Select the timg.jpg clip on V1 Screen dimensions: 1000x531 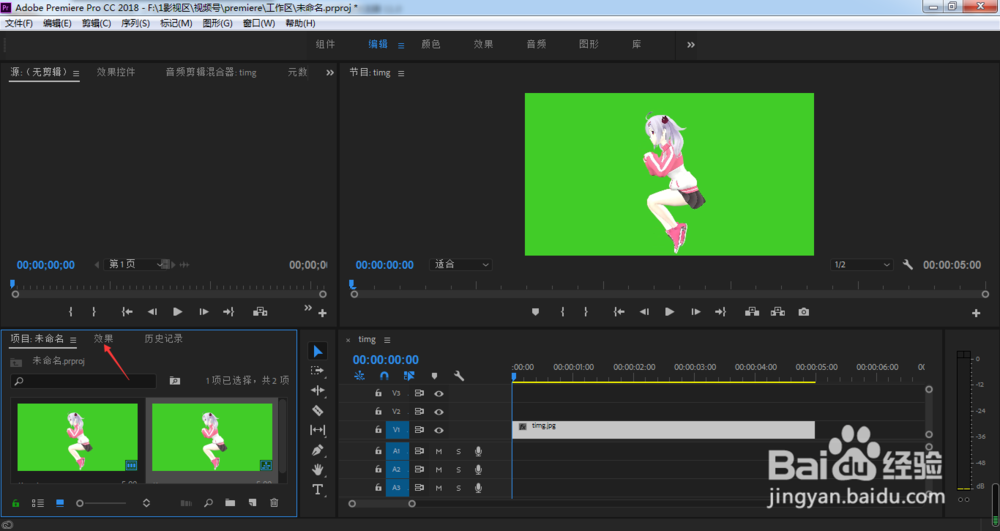point(663,430)
